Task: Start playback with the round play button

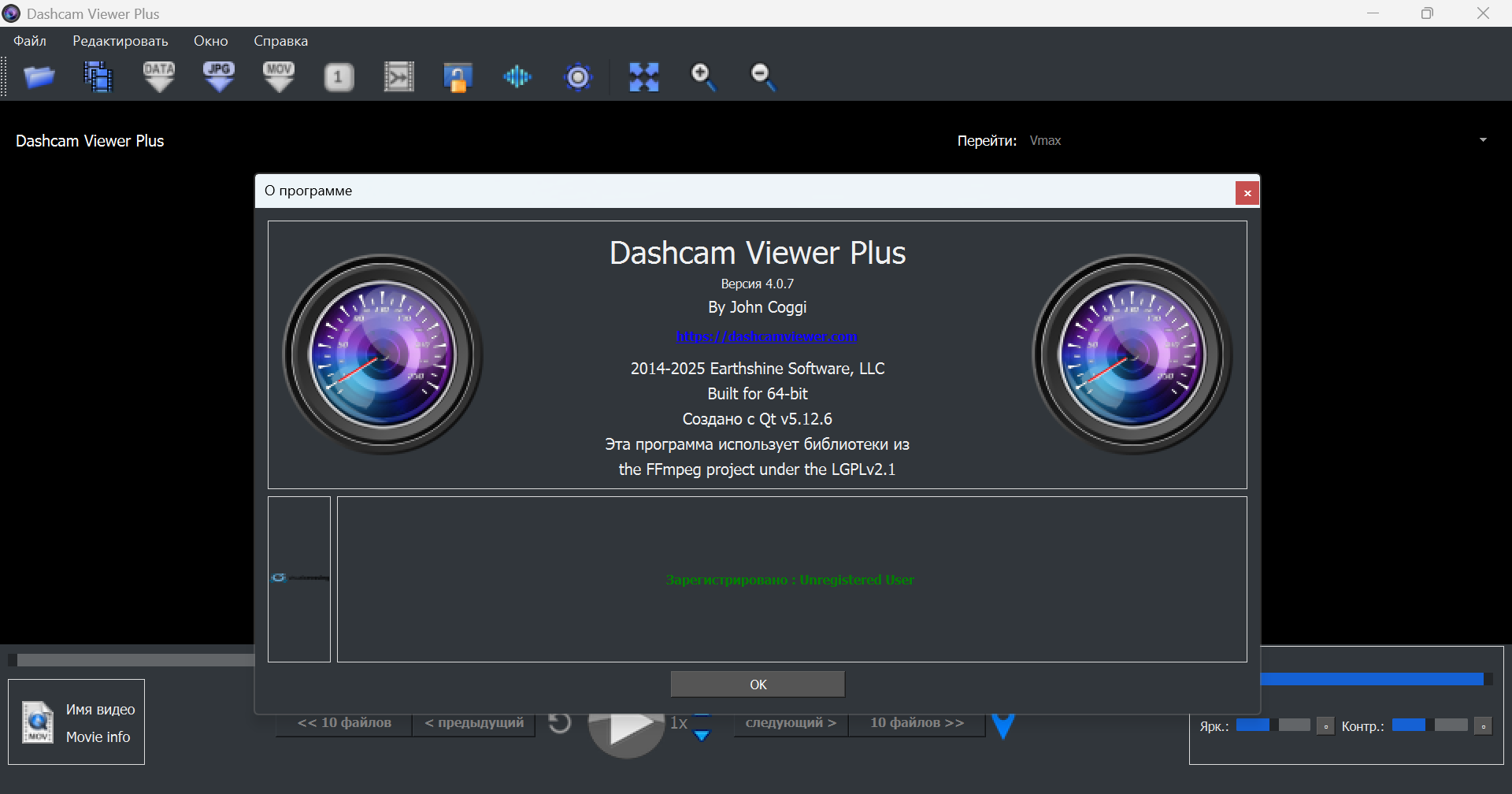Action: click(x=626, y=733)
